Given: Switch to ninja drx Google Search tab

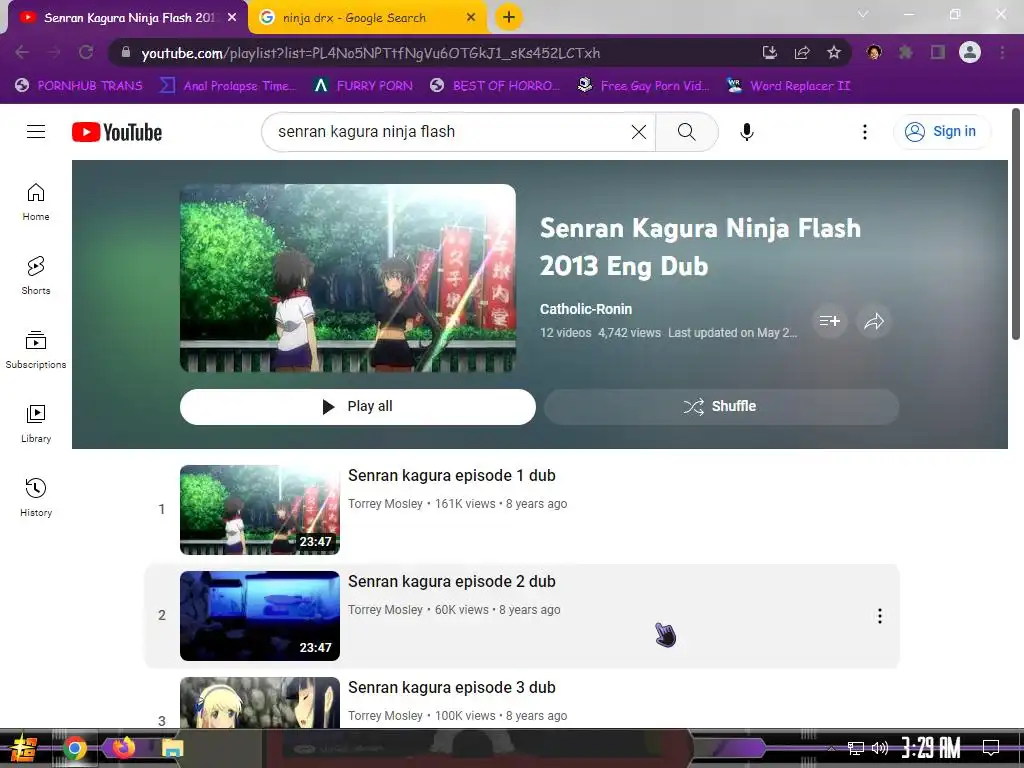Looking at the screenshot, I should 354,18.
